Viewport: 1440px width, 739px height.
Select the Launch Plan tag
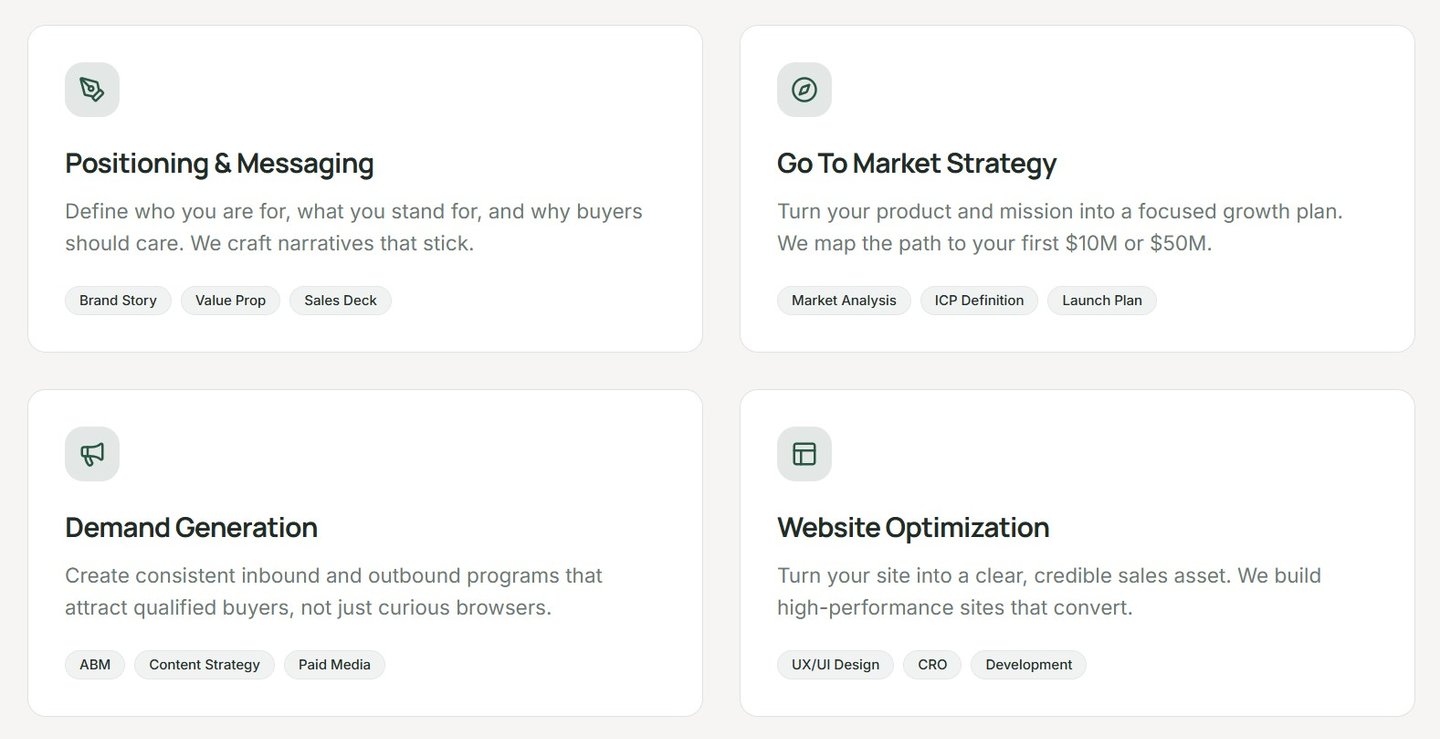point(1101,301)
